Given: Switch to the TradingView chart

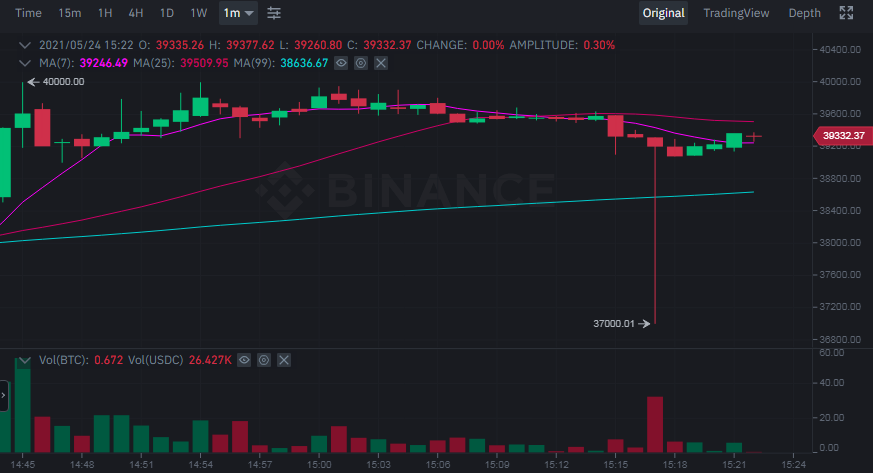Looking at the screenshot, I should tap(736, 13).
